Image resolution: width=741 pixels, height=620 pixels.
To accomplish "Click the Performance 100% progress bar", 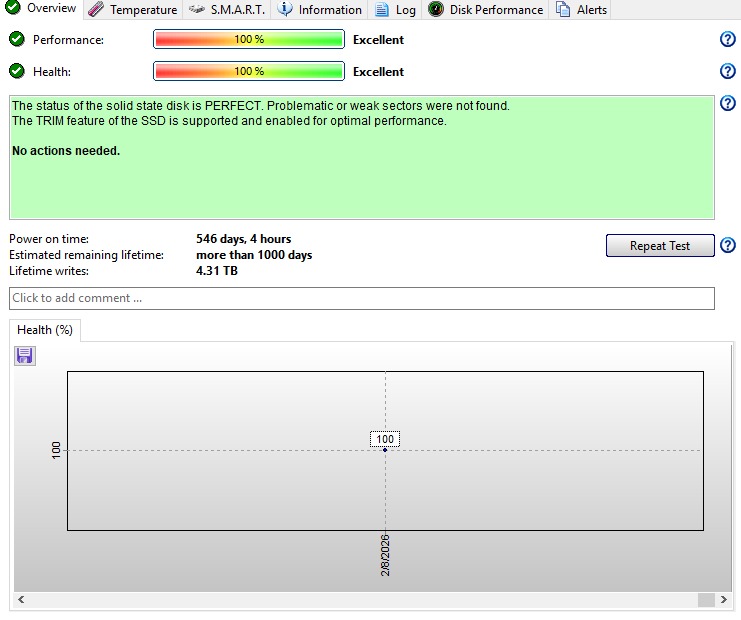I will [249, 40].
